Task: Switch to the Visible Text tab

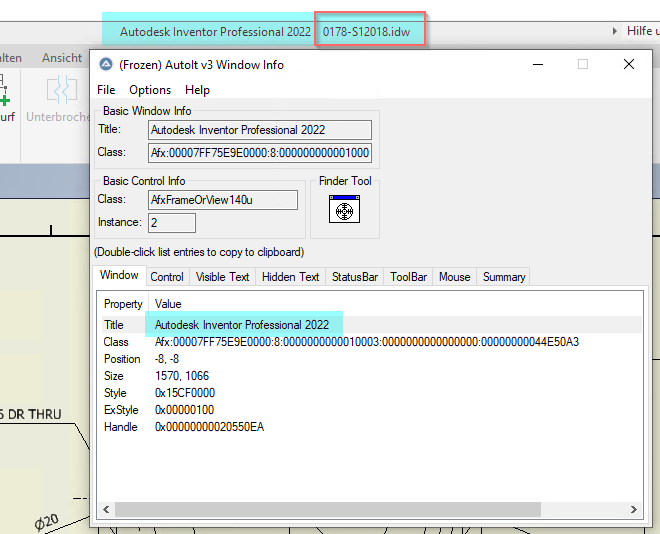Action: coord(222,277)
